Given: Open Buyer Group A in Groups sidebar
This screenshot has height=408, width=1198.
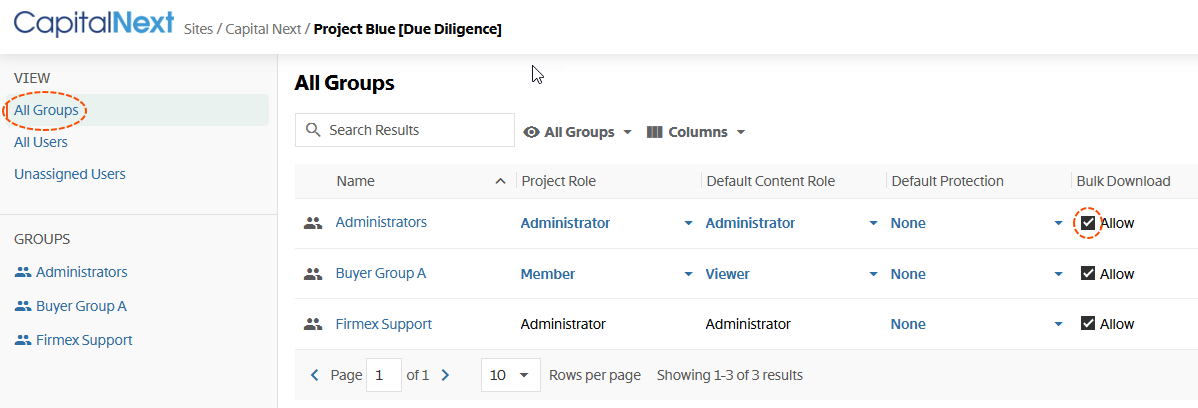Looking at the screenshot, I should (81, 306).
